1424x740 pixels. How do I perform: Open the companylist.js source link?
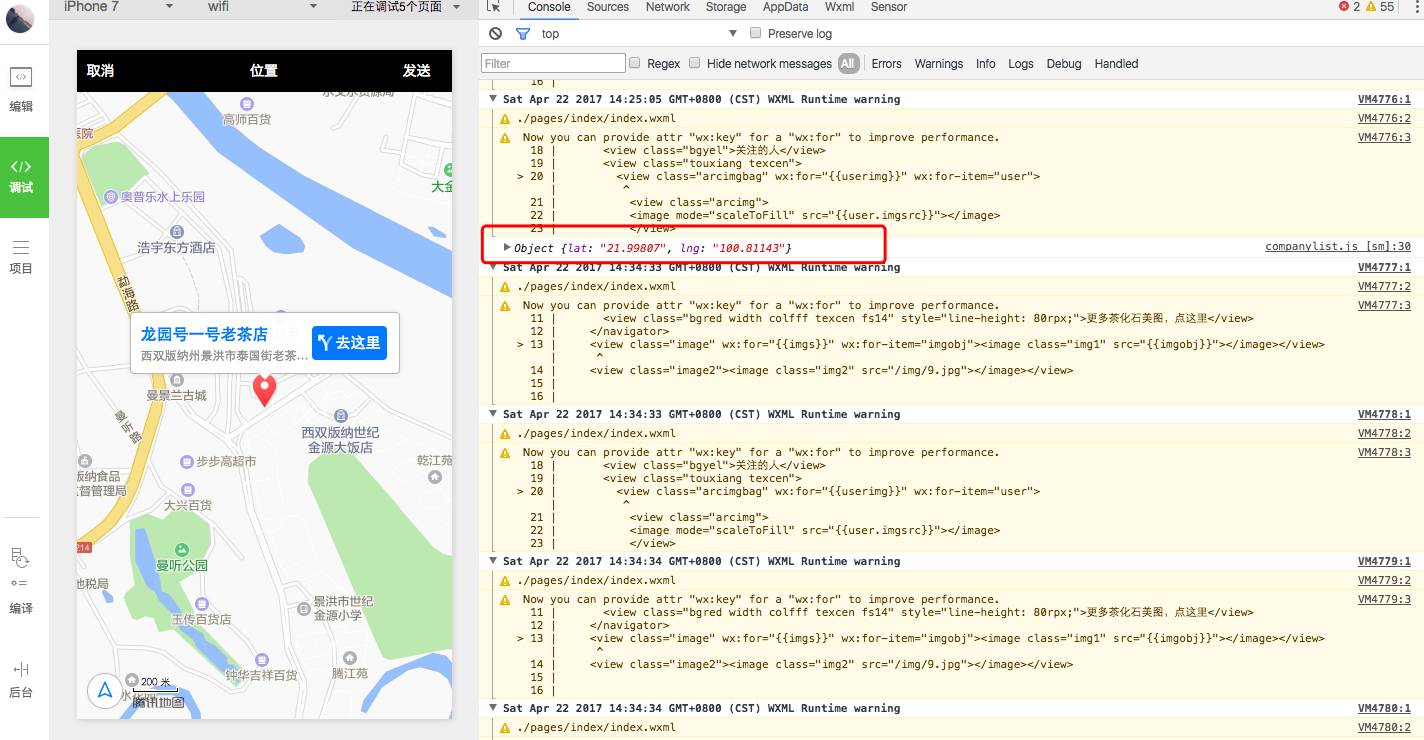point(1337,247)
